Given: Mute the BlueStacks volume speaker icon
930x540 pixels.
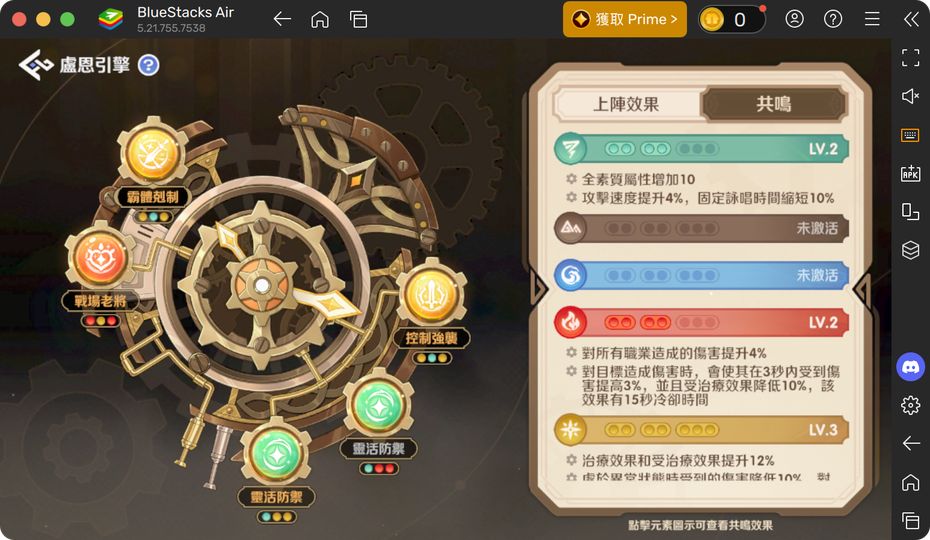Looking at the screenshot, I should coord(910,96).
